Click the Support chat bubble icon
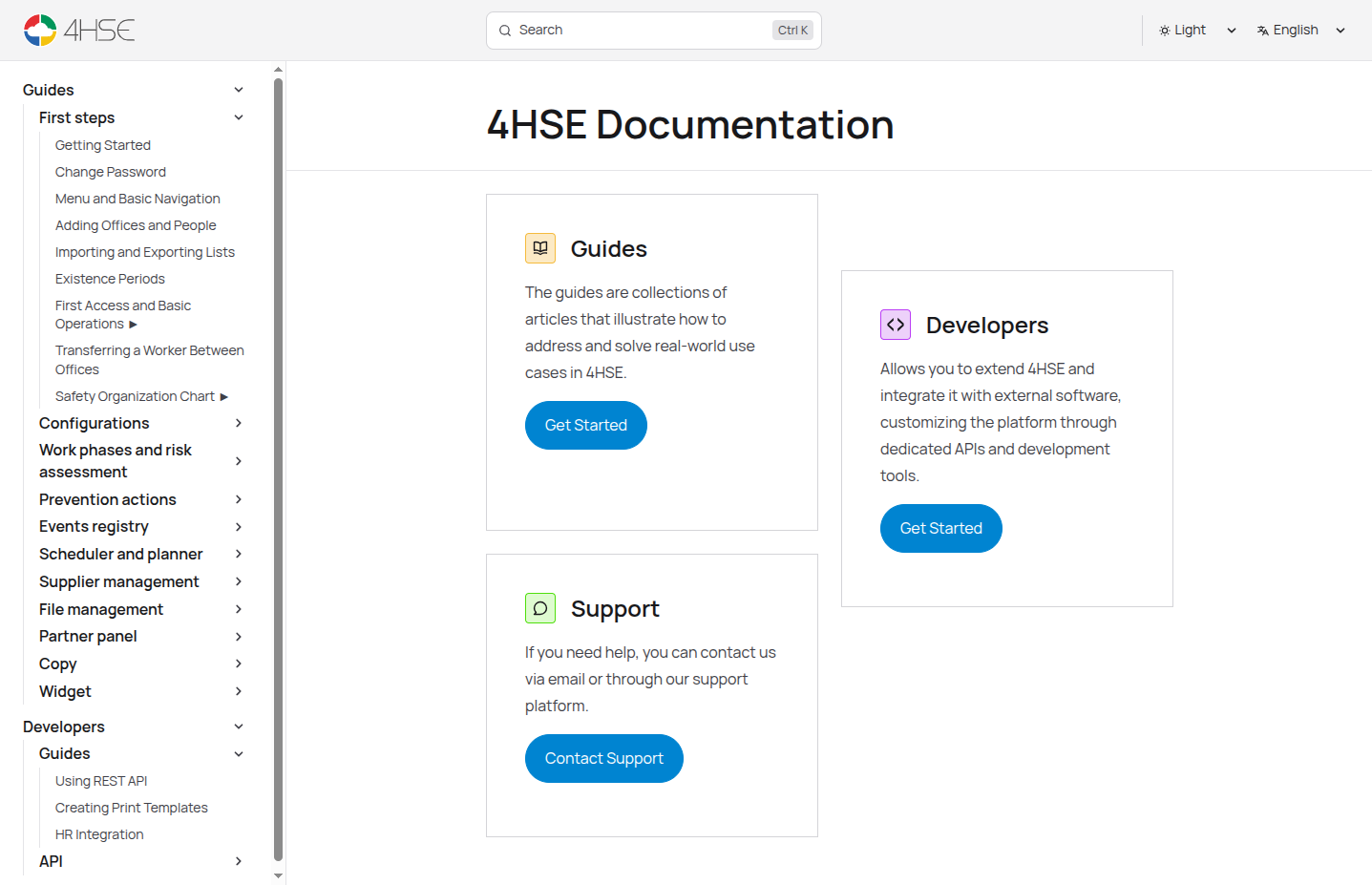This screenshot has width=1372, height=885. (540, 608)
